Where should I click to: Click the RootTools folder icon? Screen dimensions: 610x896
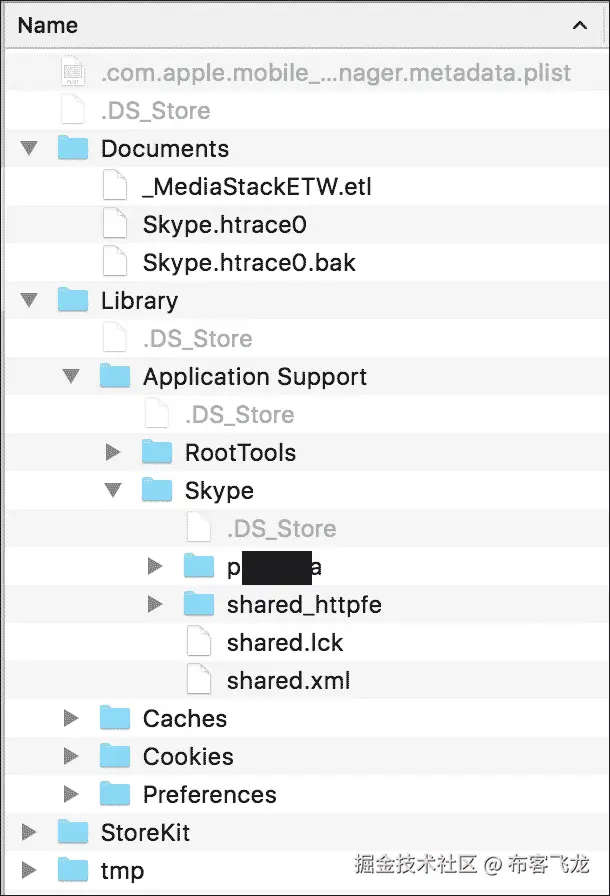pos(157,453)
